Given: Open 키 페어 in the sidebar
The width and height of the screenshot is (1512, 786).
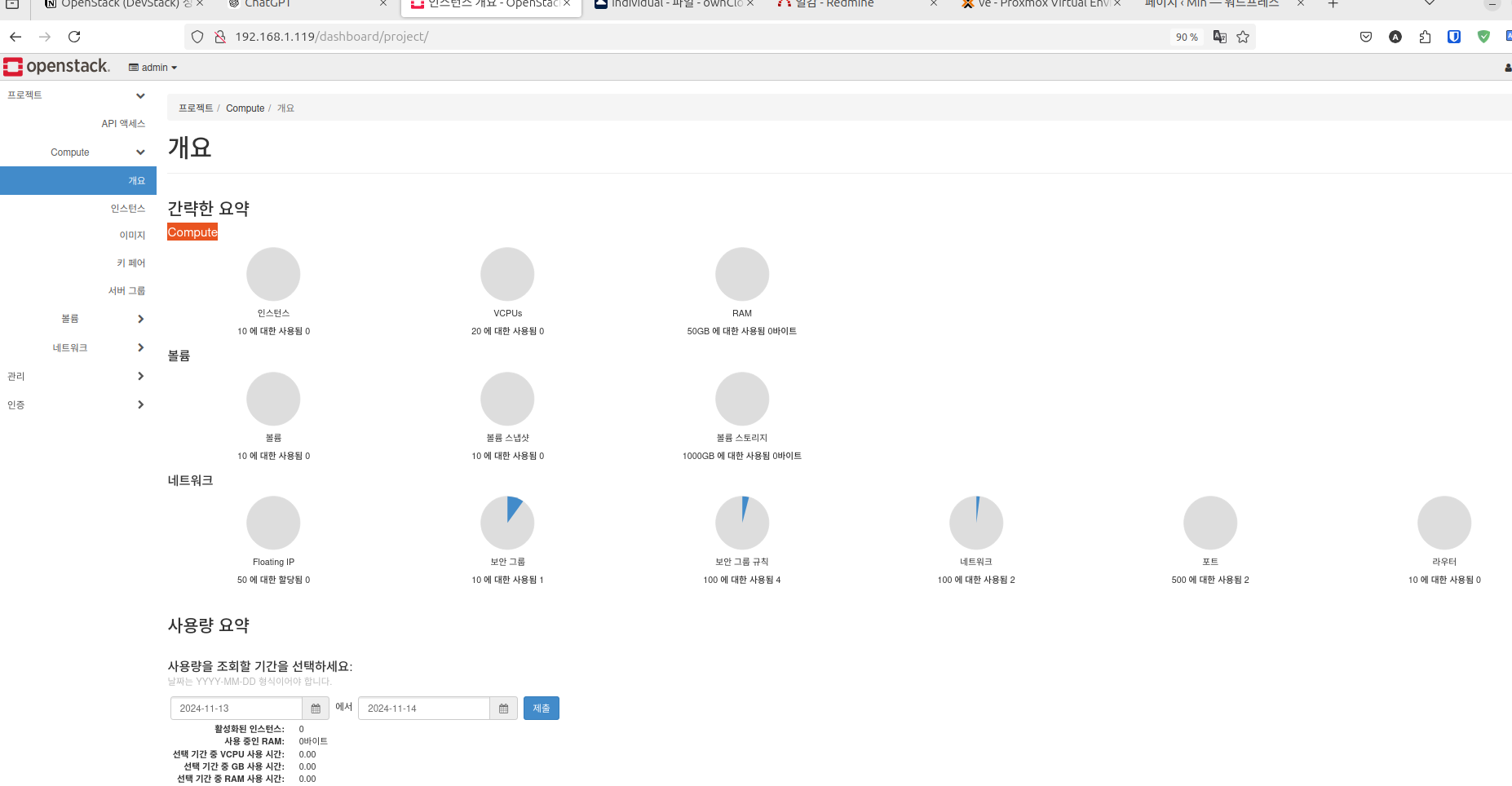Looking at the screenshot, I should (130, 263).
